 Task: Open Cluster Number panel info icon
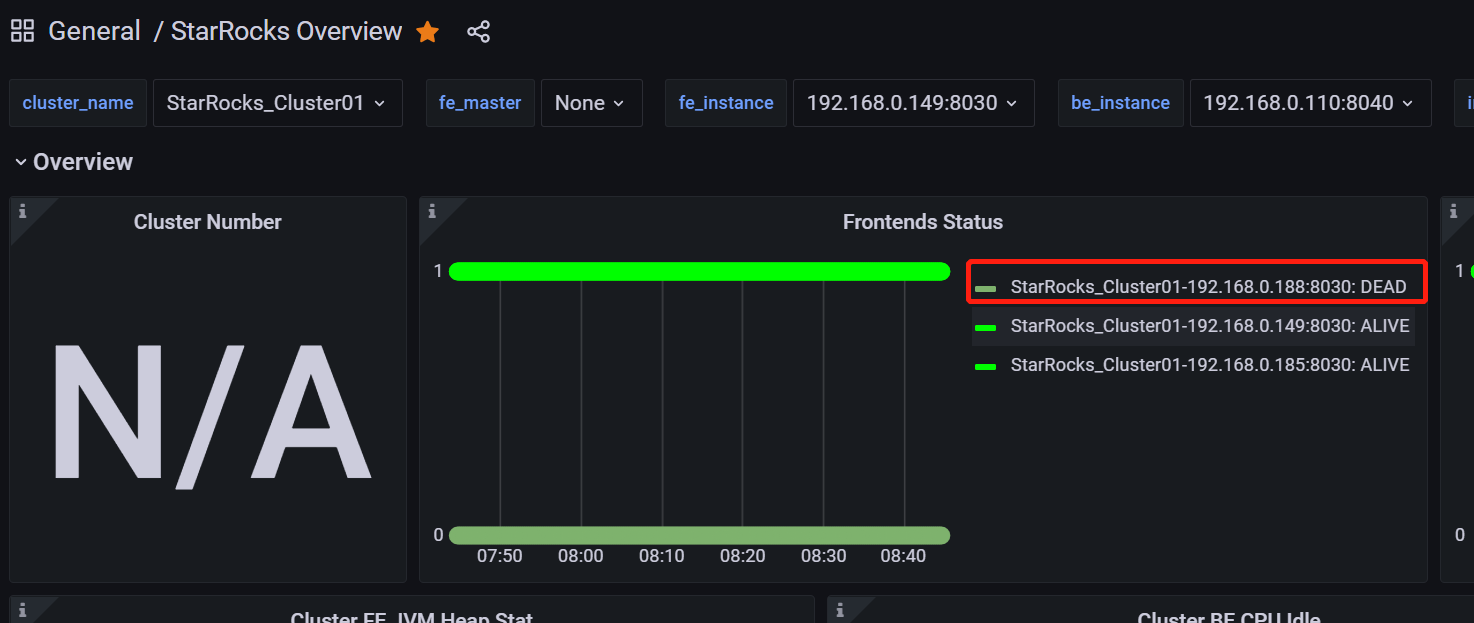click(23, 211)
